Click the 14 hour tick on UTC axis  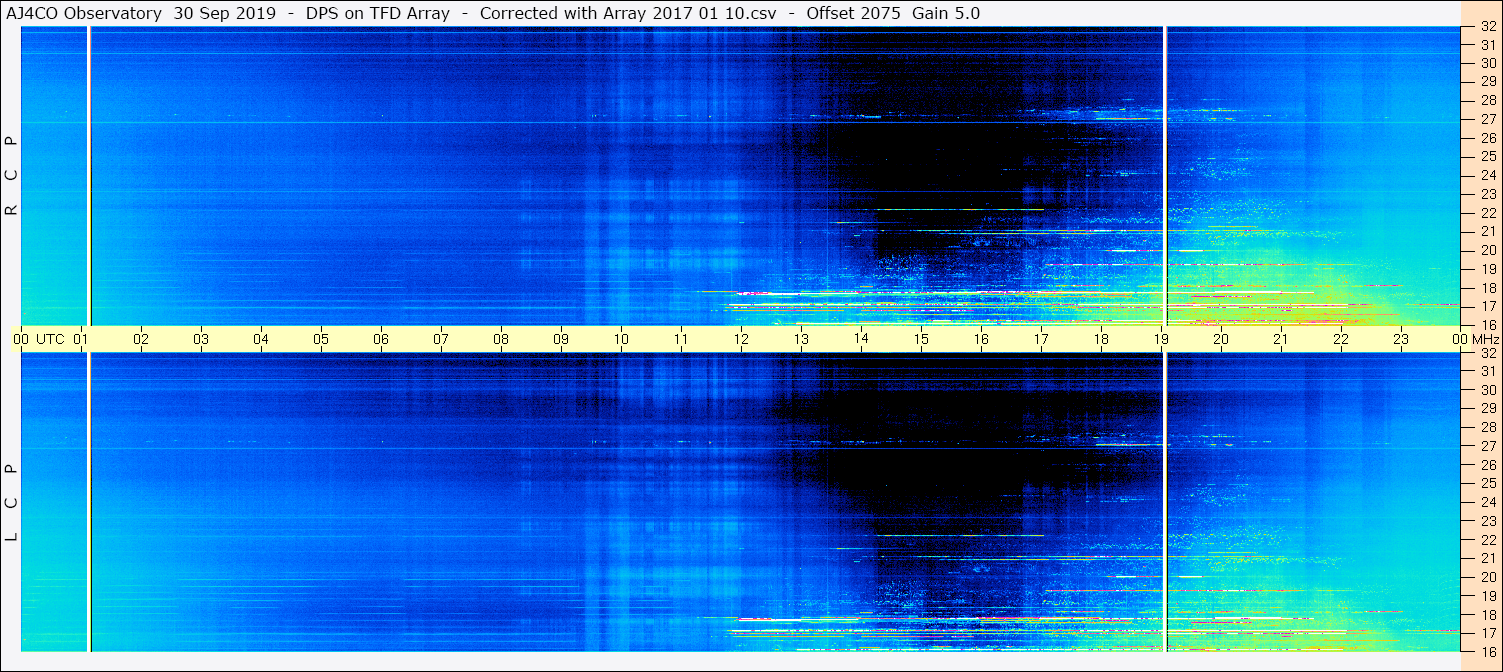pyautogui.click(x=861, y=339)
